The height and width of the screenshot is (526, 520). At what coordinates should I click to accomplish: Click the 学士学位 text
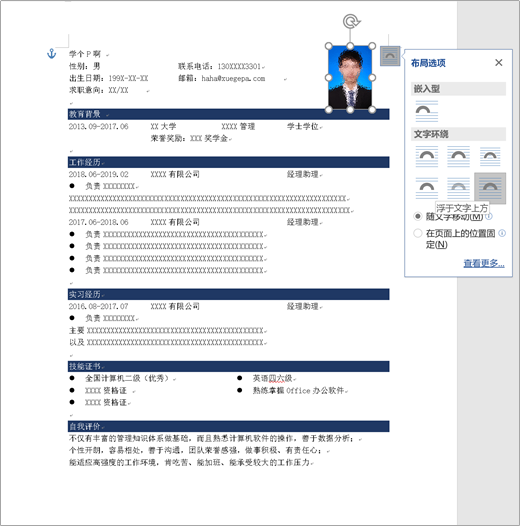coord(303,126)
